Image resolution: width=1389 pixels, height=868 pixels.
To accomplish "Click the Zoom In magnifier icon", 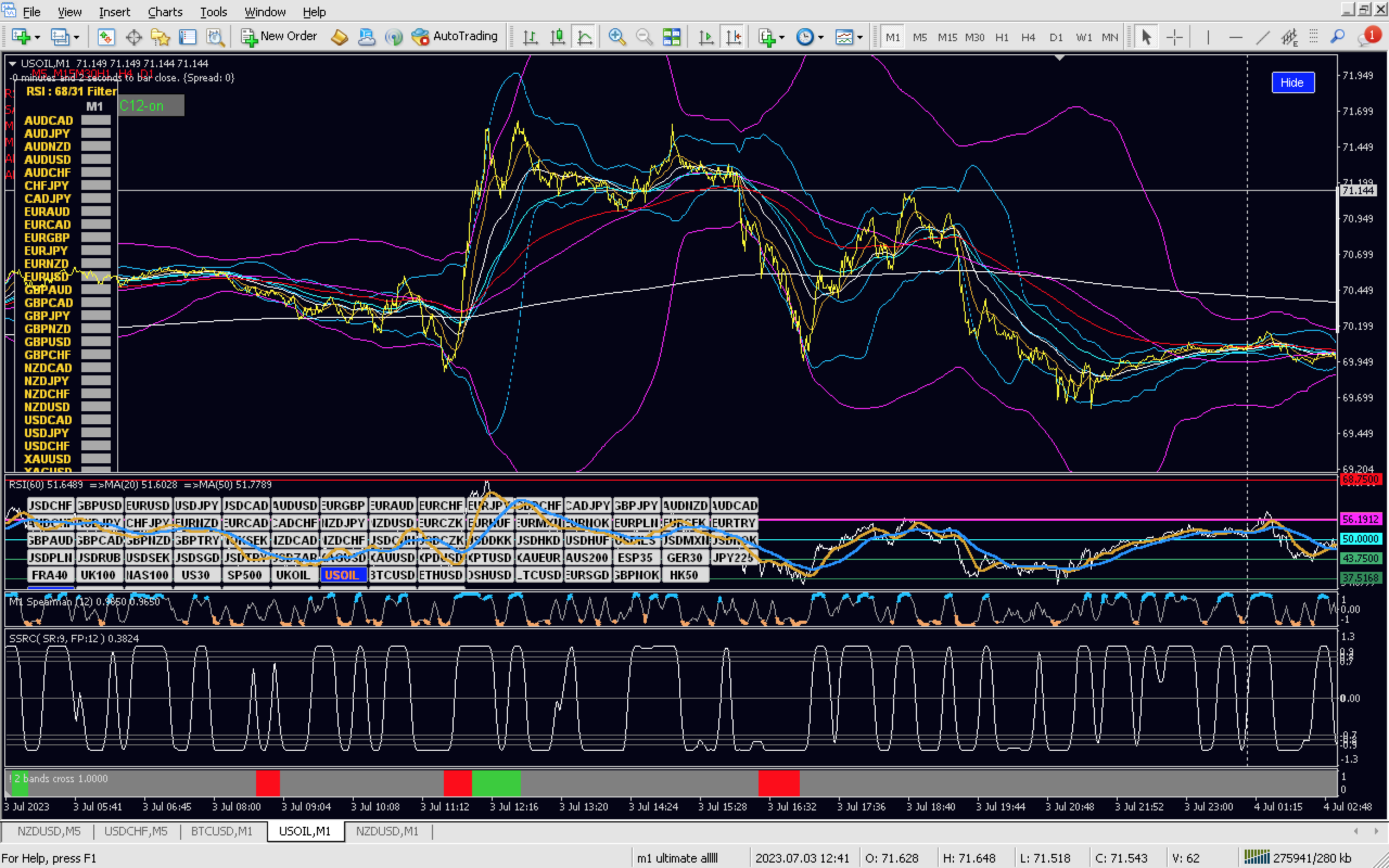I will pyautogui.click(x=616, y=37).
